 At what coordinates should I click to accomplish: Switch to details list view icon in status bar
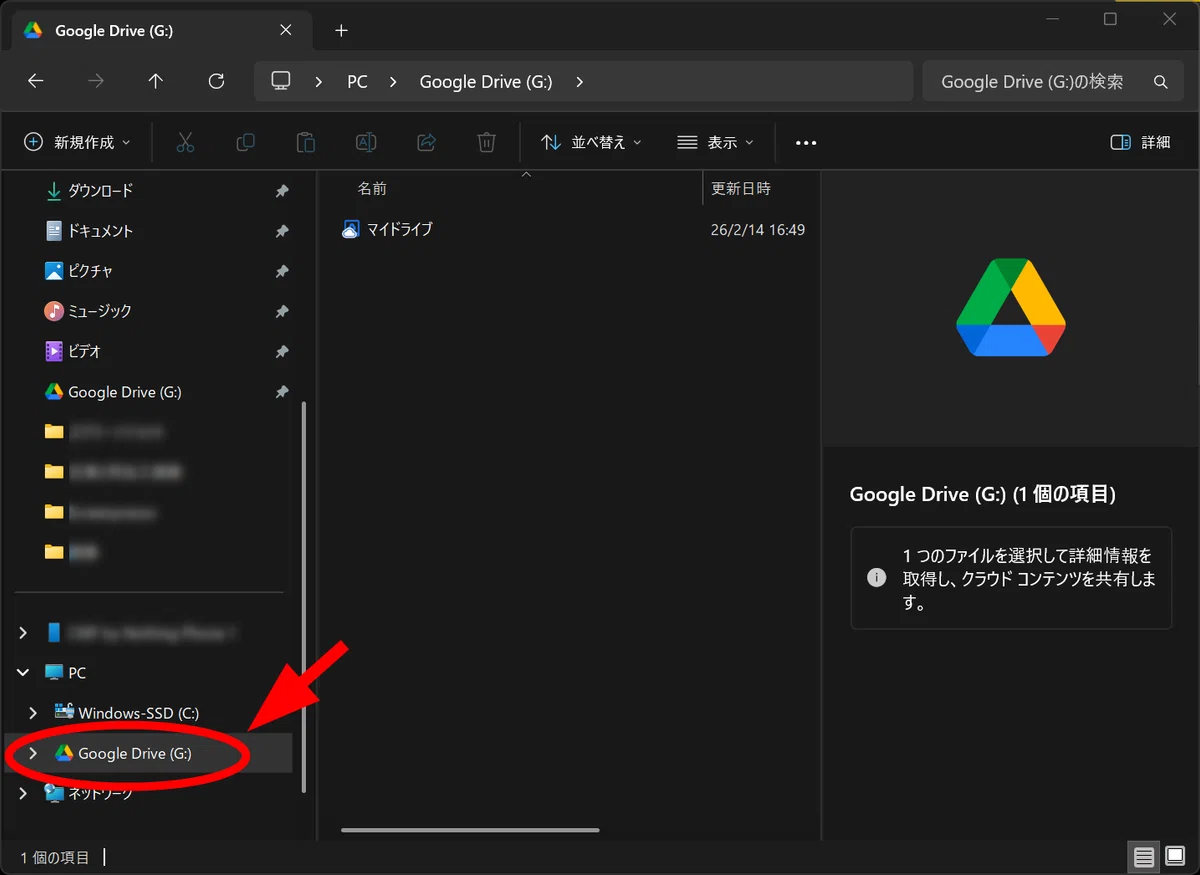pos(1144,857)
